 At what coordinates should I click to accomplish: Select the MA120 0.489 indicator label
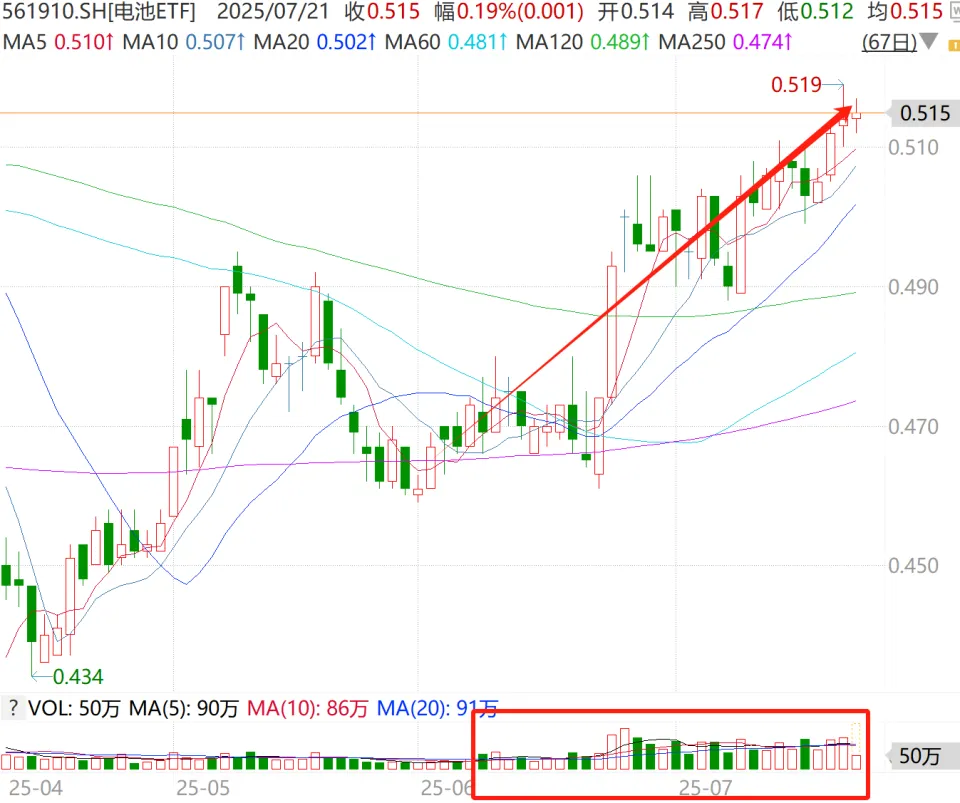point(583,42)
